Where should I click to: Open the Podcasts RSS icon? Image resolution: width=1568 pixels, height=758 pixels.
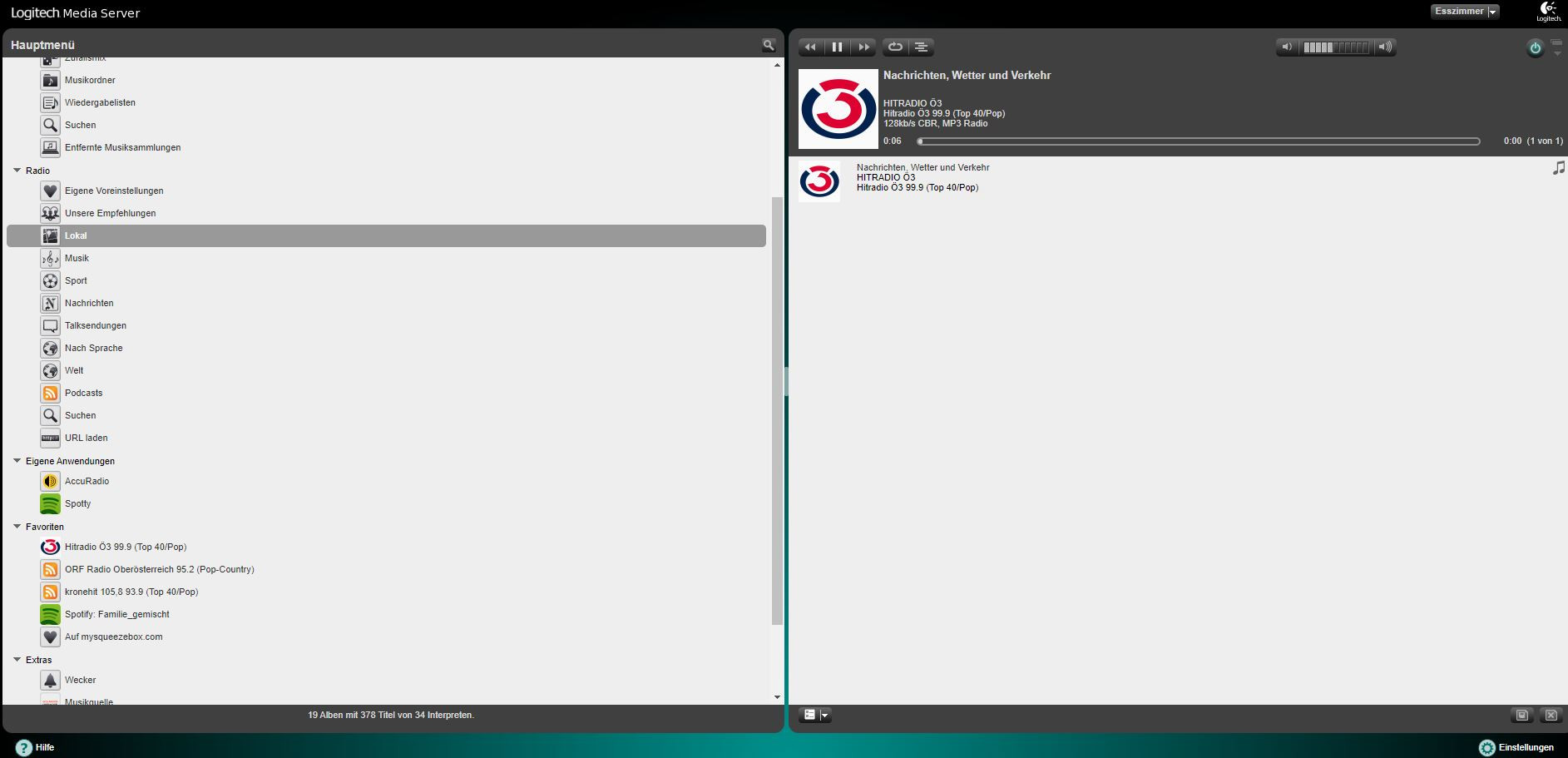pyautogui.click(x=50, y=394)
